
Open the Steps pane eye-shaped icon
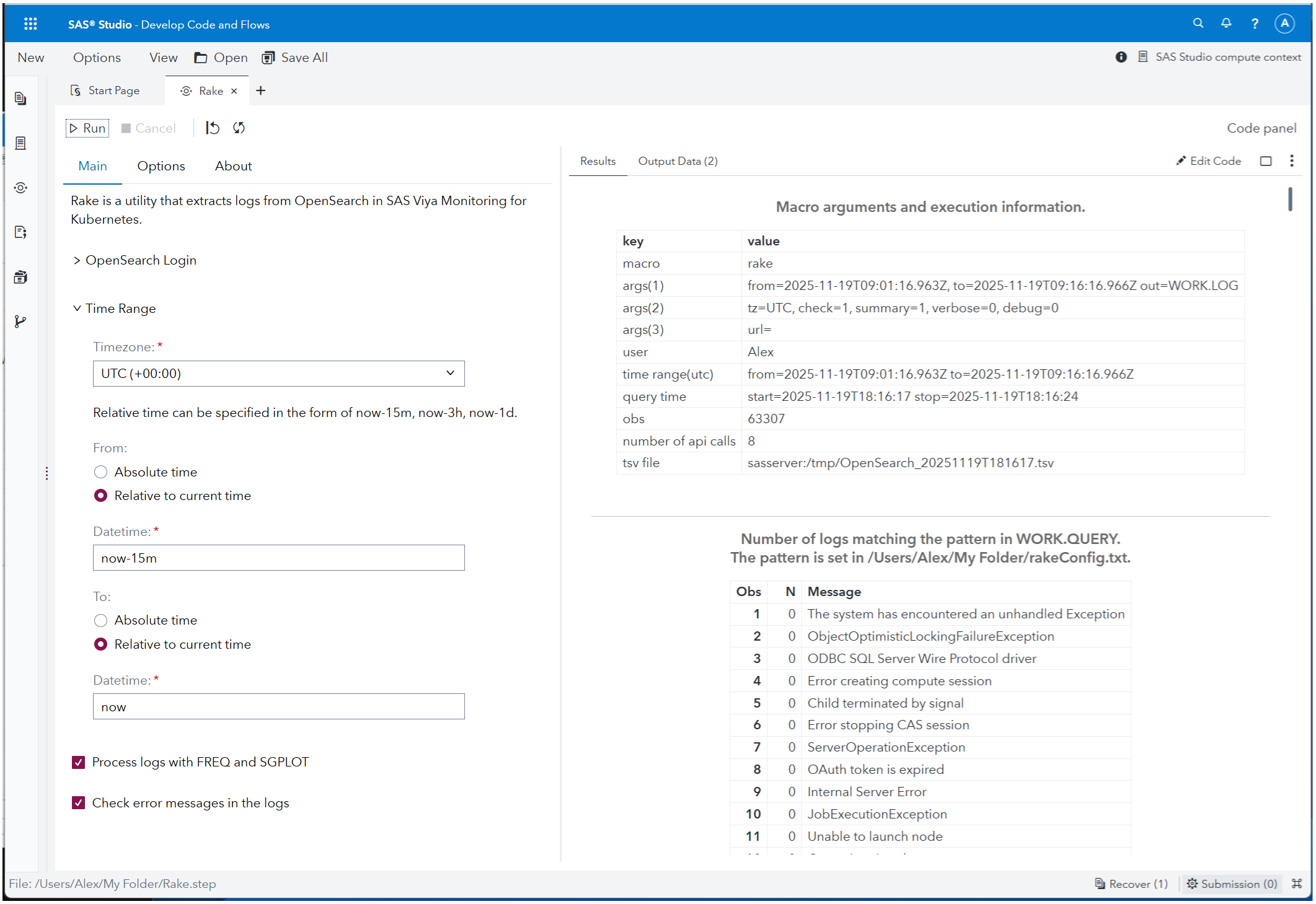point(20,188)
